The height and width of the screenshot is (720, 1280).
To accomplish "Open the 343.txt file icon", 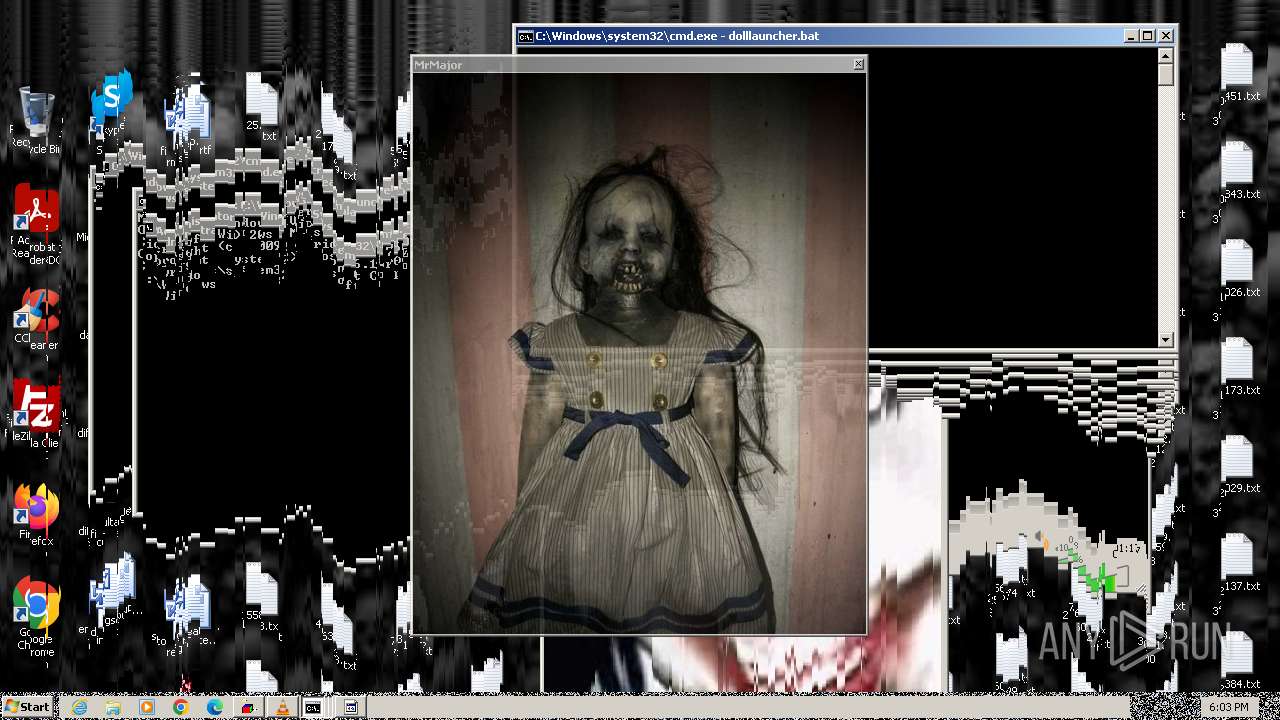I will [1238, 171].
